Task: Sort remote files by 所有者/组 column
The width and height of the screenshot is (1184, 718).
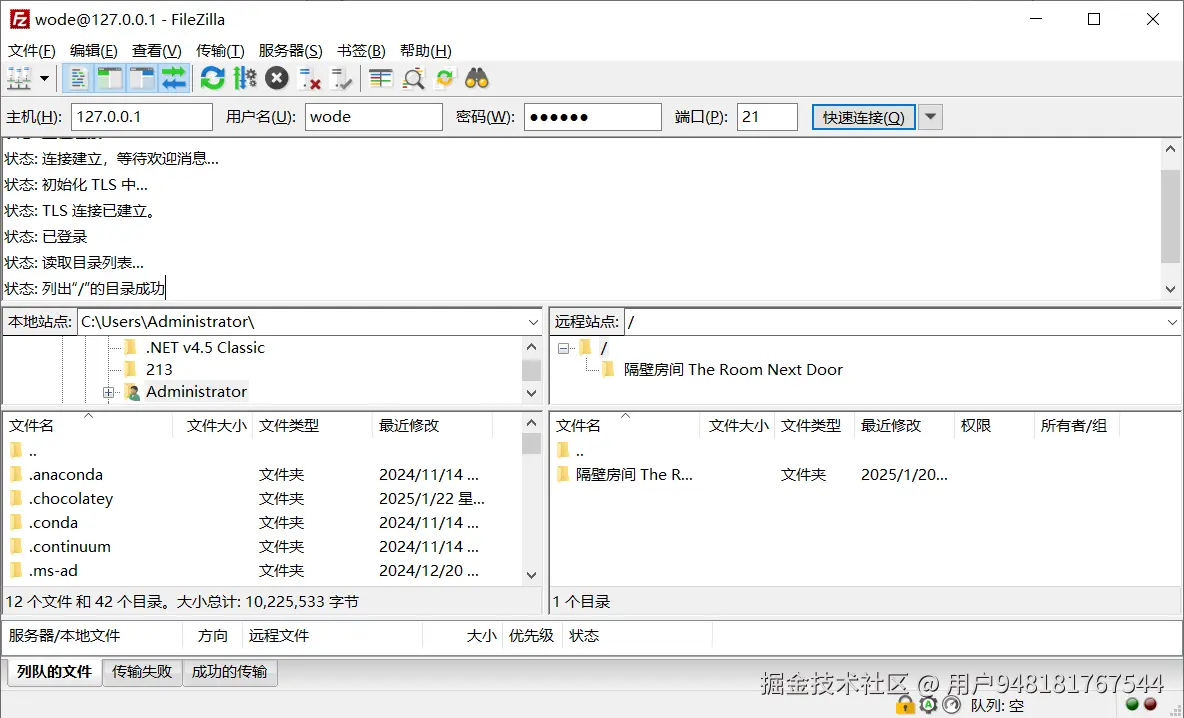Action: pyautogui.click(x=1077, y=426)
